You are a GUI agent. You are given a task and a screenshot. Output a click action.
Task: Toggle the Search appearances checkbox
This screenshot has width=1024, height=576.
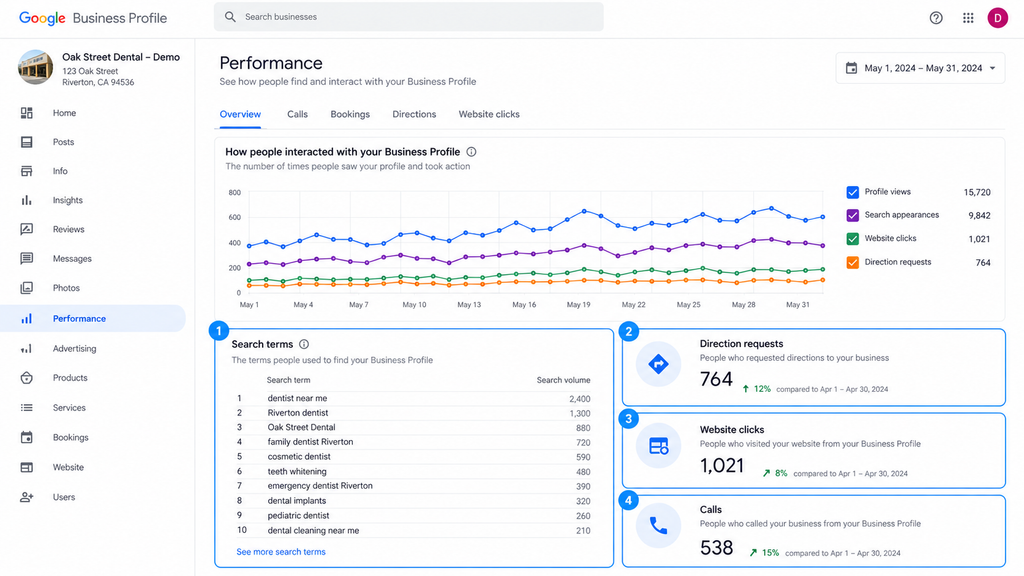click(852, 216)
